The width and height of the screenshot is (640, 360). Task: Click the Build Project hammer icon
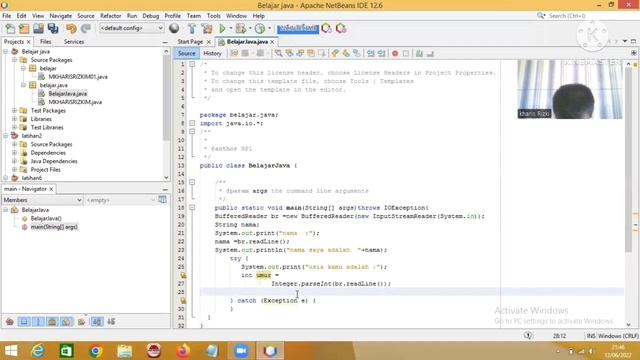[x=192, y=28]
